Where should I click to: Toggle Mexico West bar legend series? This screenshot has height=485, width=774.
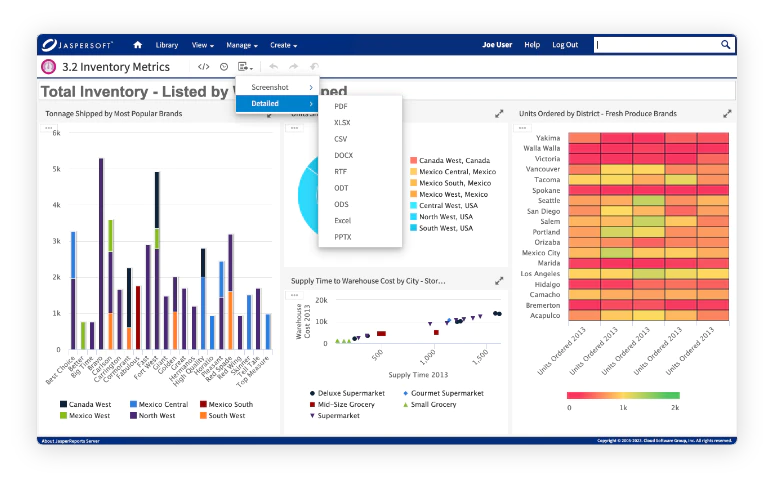(x=85, y=415)
